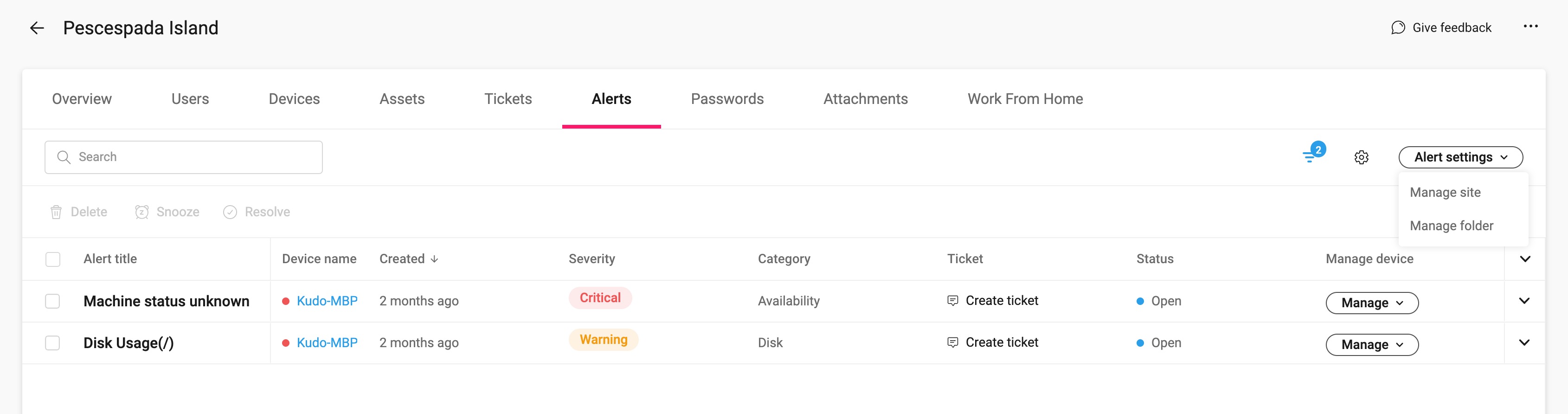
Task: Click the Severity column header
Action: click(x=591, y=259)
